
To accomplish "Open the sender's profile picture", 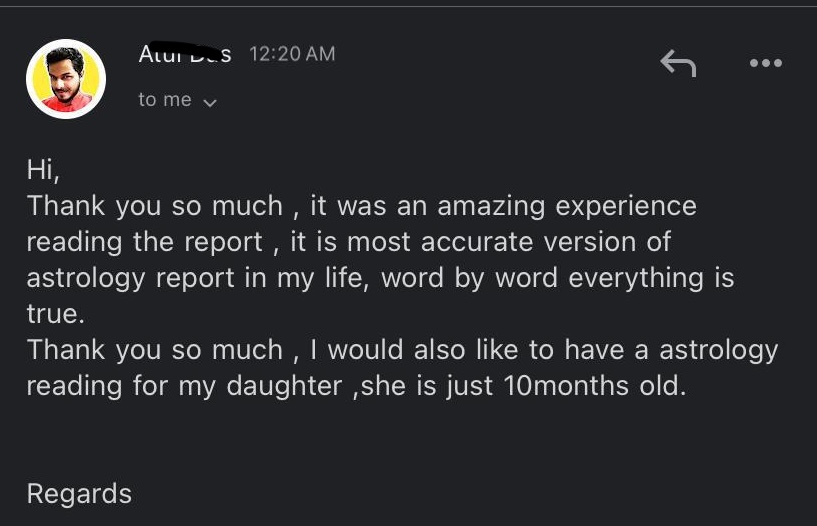I will coord(66,79).
